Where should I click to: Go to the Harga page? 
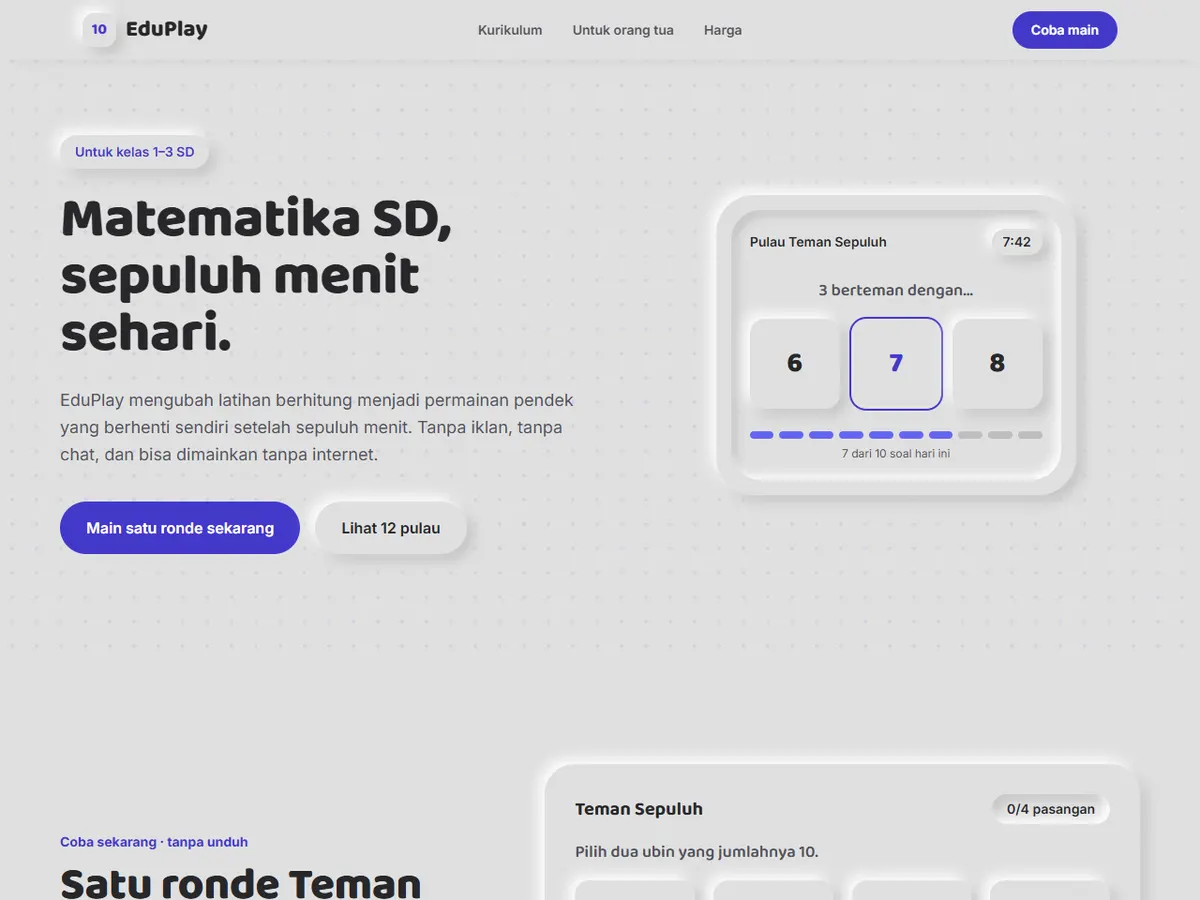click(723, 30)
